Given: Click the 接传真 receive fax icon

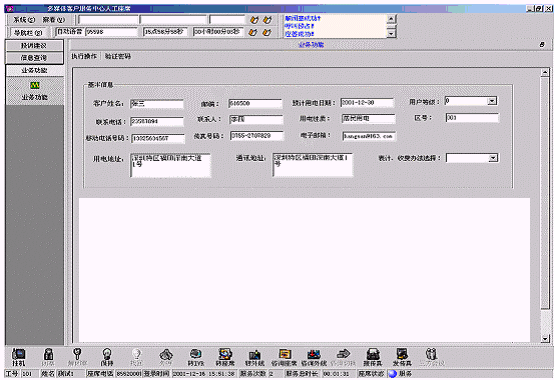Looking at the screenshot, I should pos(373,357).
